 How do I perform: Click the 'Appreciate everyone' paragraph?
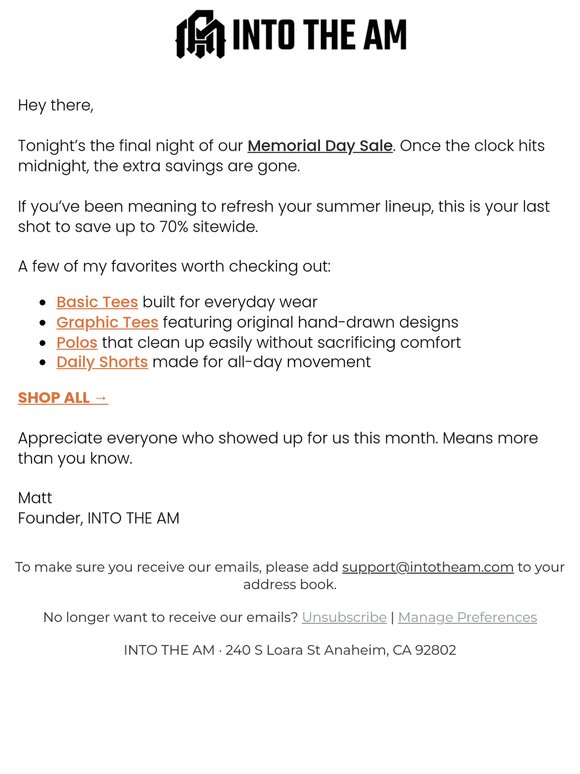coord(278,448)
